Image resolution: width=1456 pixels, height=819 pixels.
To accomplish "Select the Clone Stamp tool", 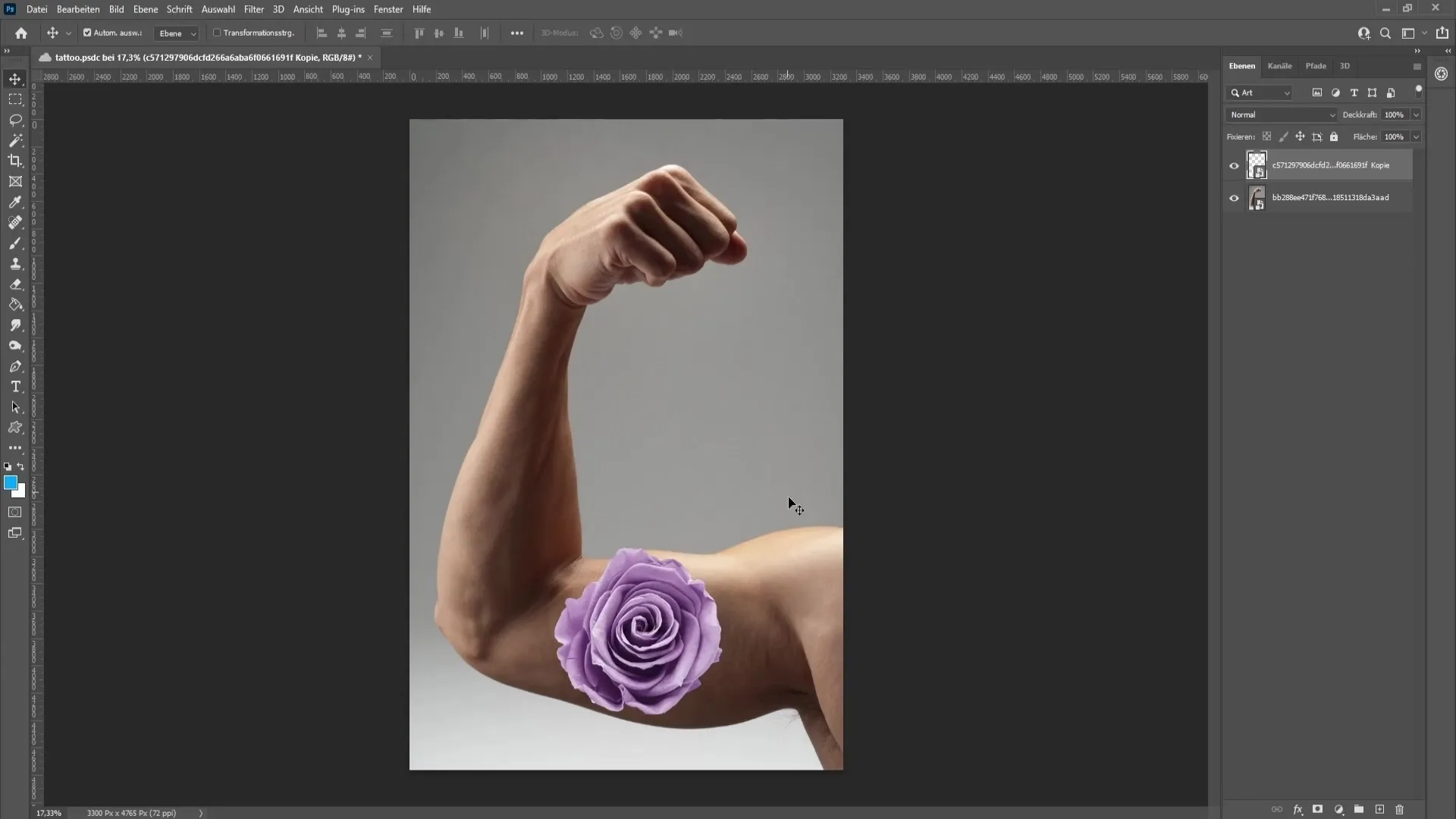I will click(x=15, y=263).
